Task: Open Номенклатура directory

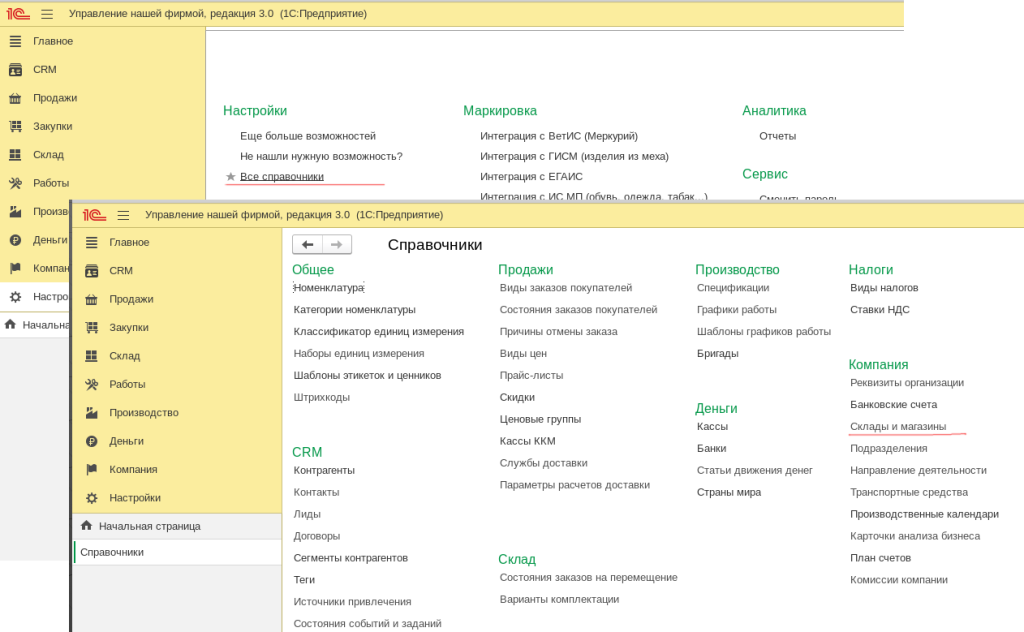Action: coord(328,287)
